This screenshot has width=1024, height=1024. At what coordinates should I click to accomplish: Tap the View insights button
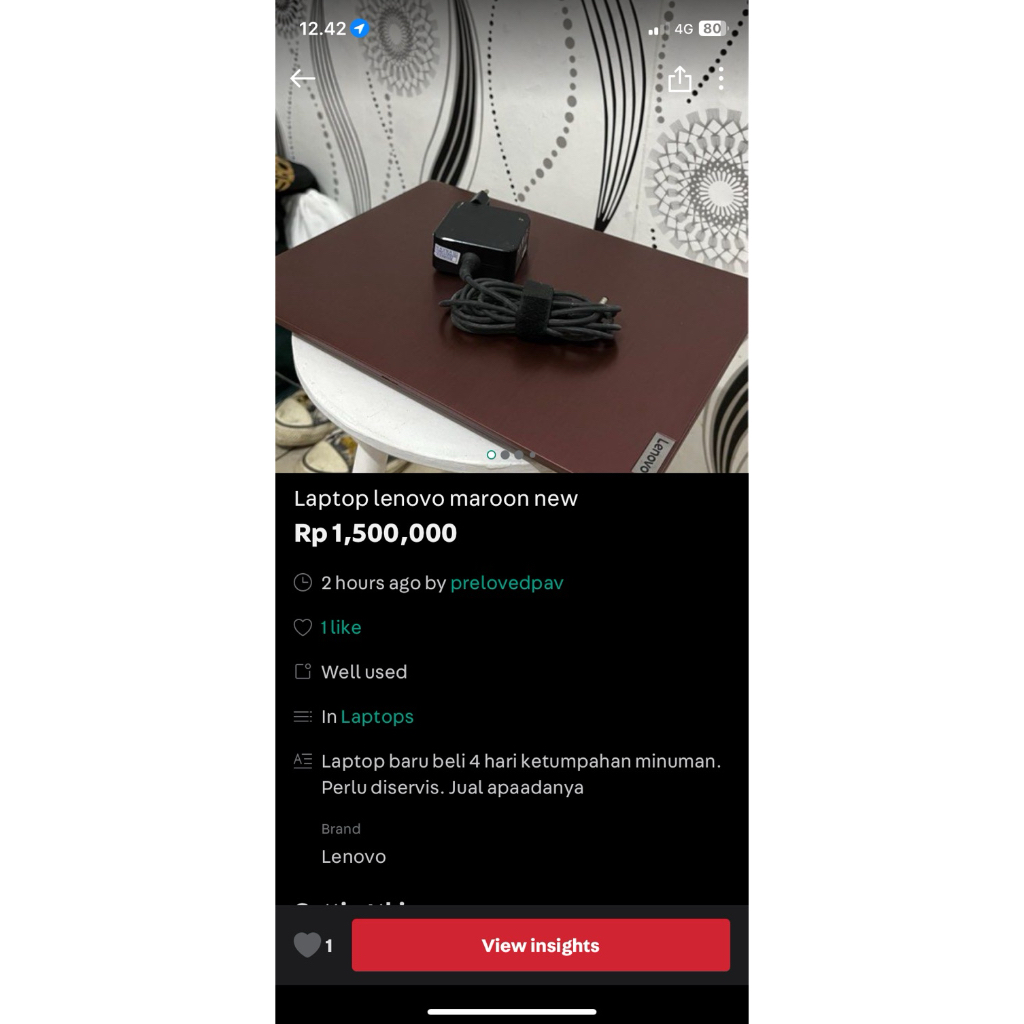pos(541,945)
